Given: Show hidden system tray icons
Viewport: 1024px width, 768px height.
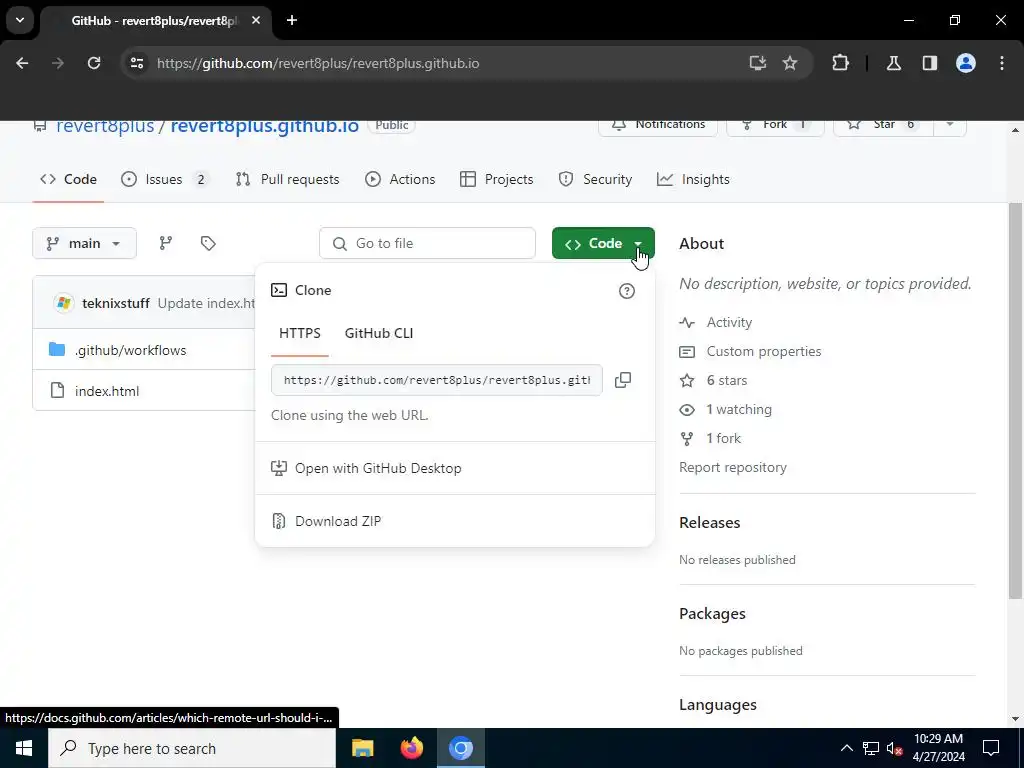Looking at the screenshot, I should 846,748.
